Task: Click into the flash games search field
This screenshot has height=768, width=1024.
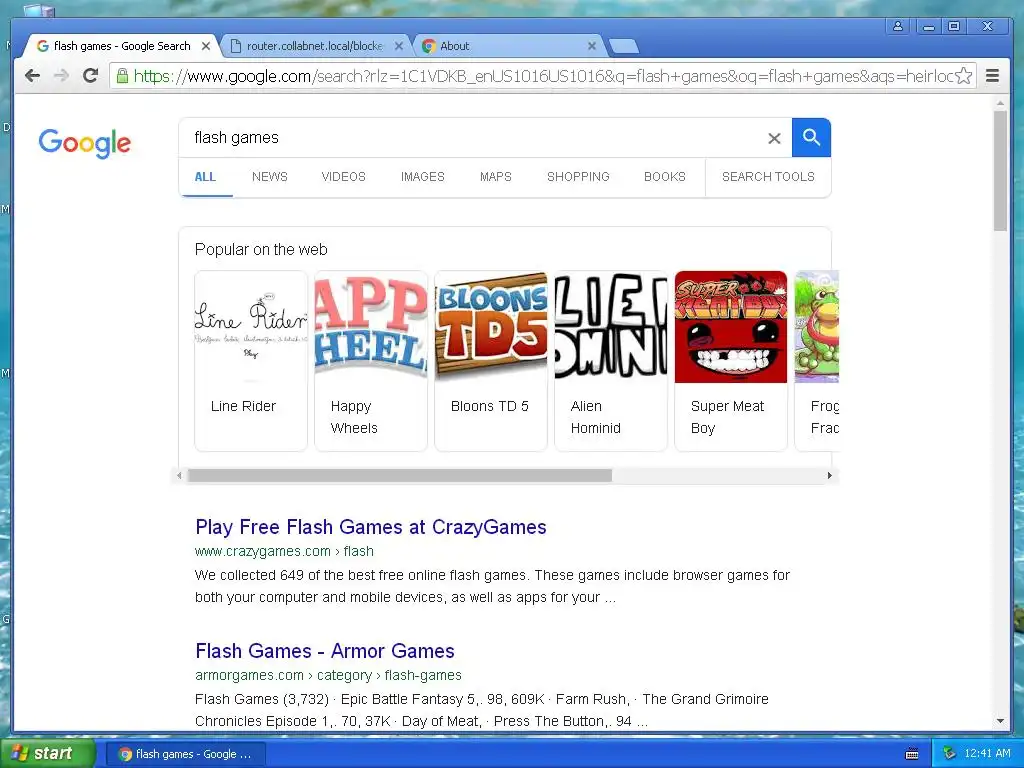Action: click(x=473, y=138)
